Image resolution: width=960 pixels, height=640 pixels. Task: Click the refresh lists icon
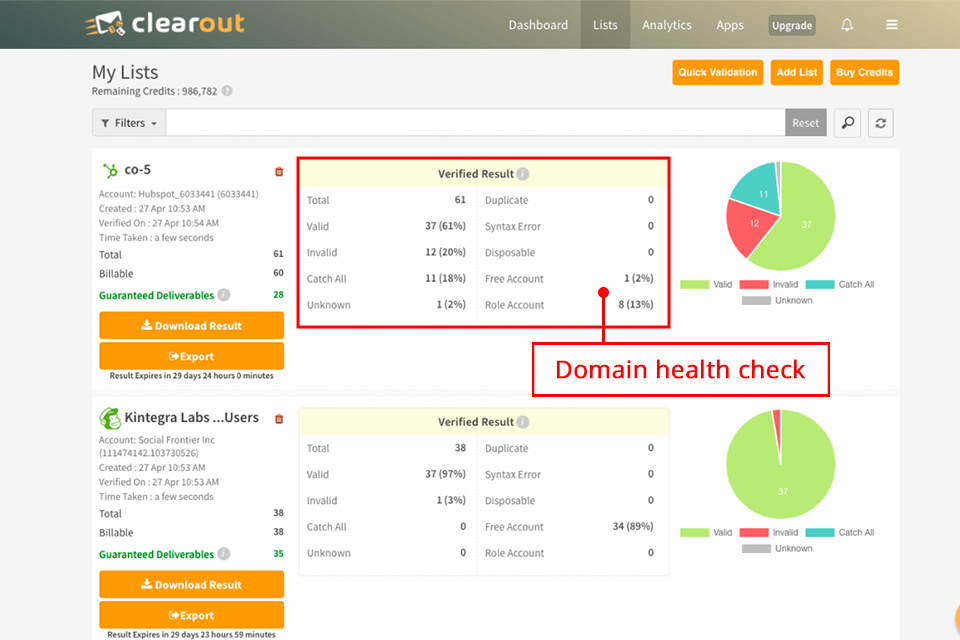pos(880,123)
